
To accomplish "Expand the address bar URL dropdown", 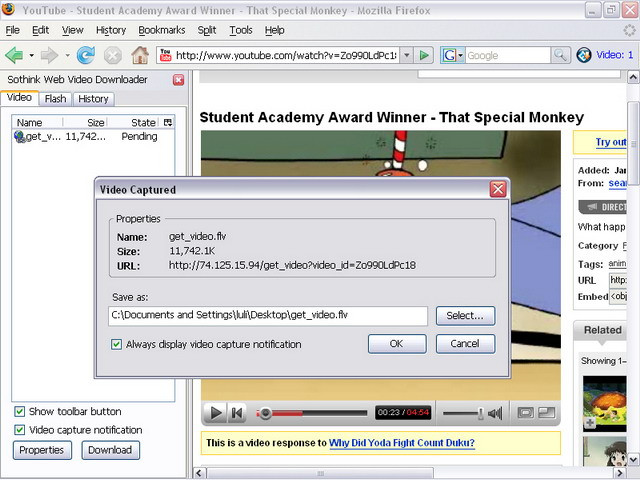I will coord(407,55).
